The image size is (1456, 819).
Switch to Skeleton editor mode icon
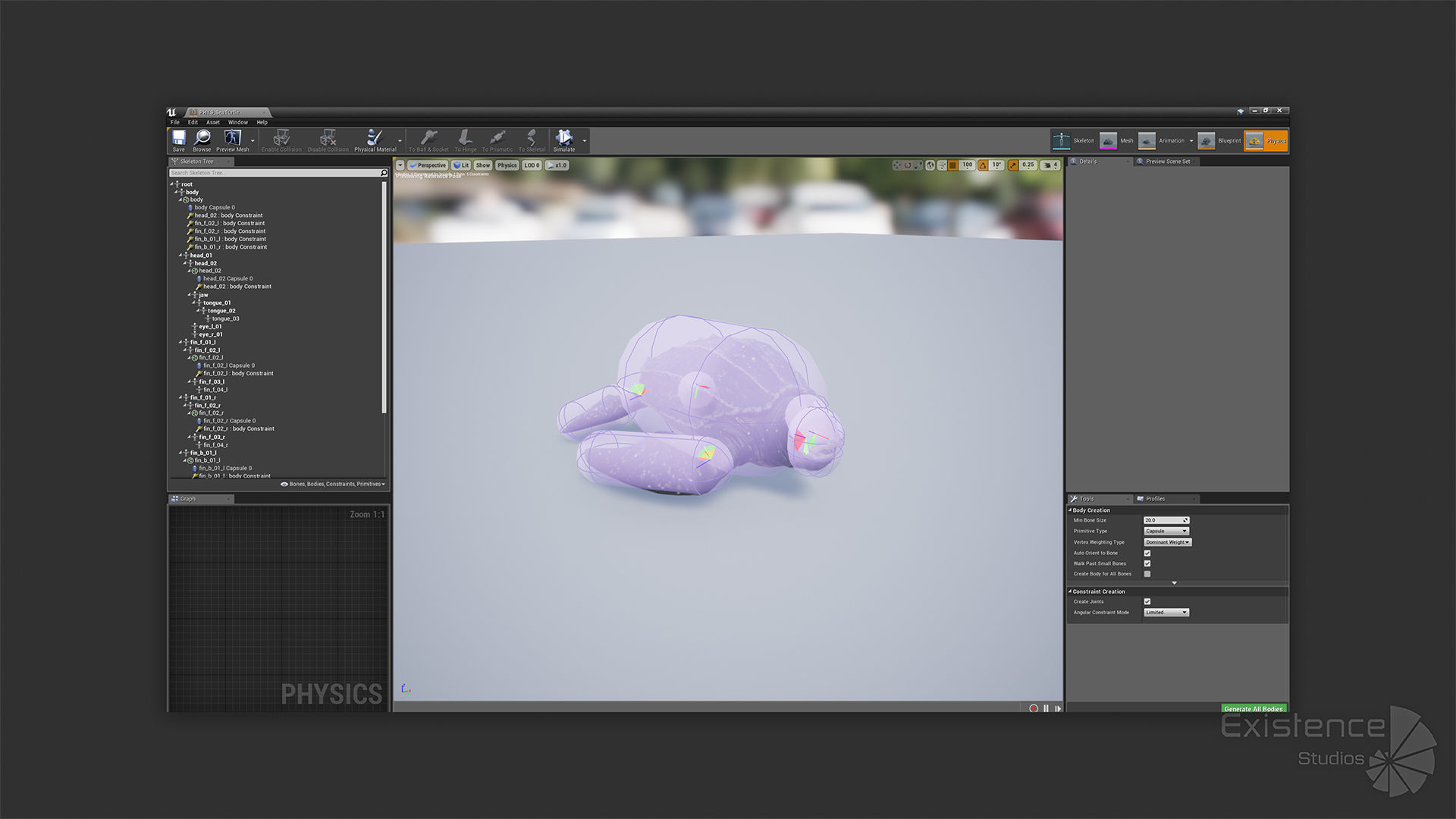[x=1062, y=140]
